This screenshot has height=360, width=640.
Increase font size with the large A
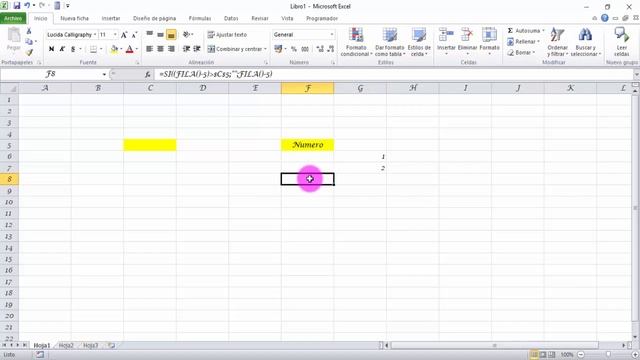click(124, 35)
